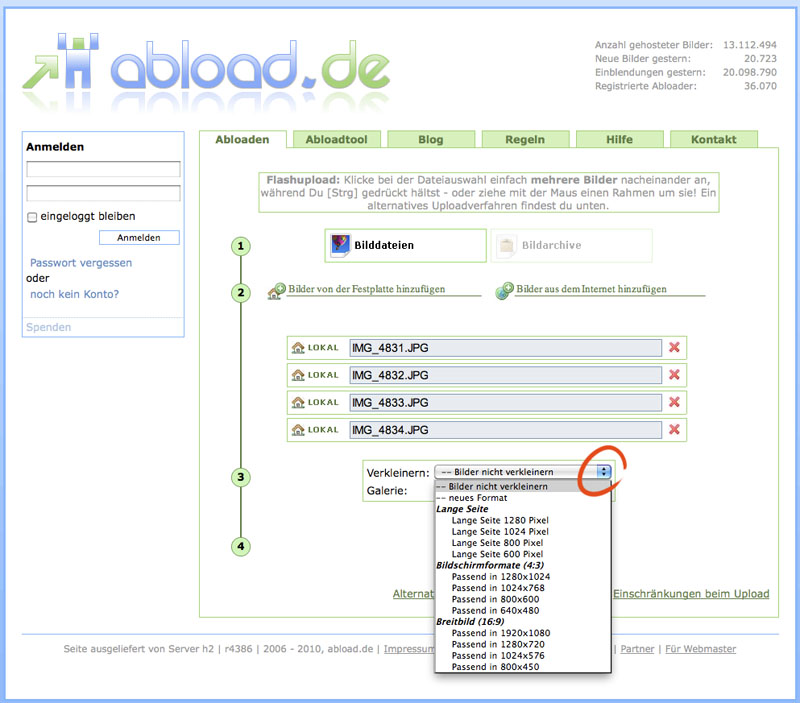Open the Abloadtool tab
The height and width of the screenshot is (703, 800).
(x=337, y=139)
